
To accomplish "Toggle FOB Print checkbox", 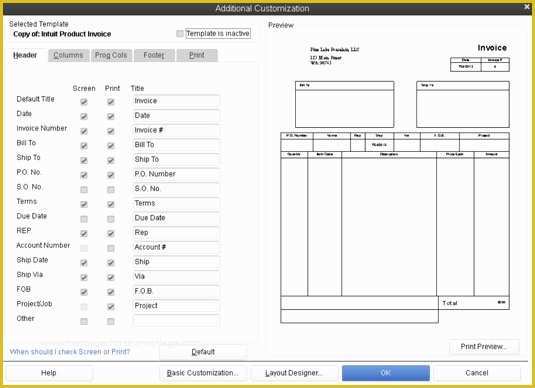I will (x=111, y=292).
